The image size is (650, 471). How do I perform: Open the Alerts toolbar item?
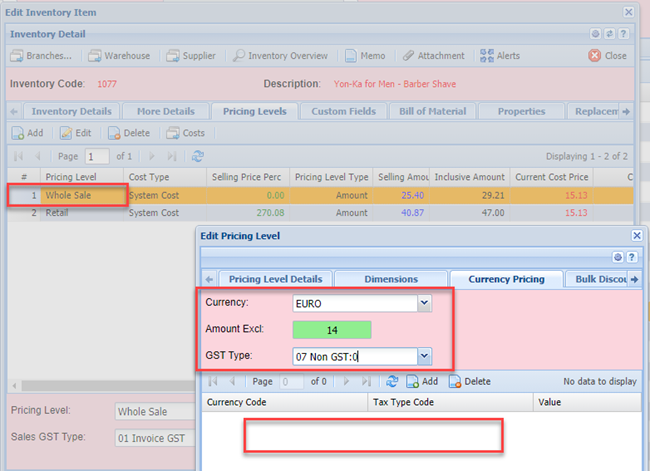coord(509,56)
